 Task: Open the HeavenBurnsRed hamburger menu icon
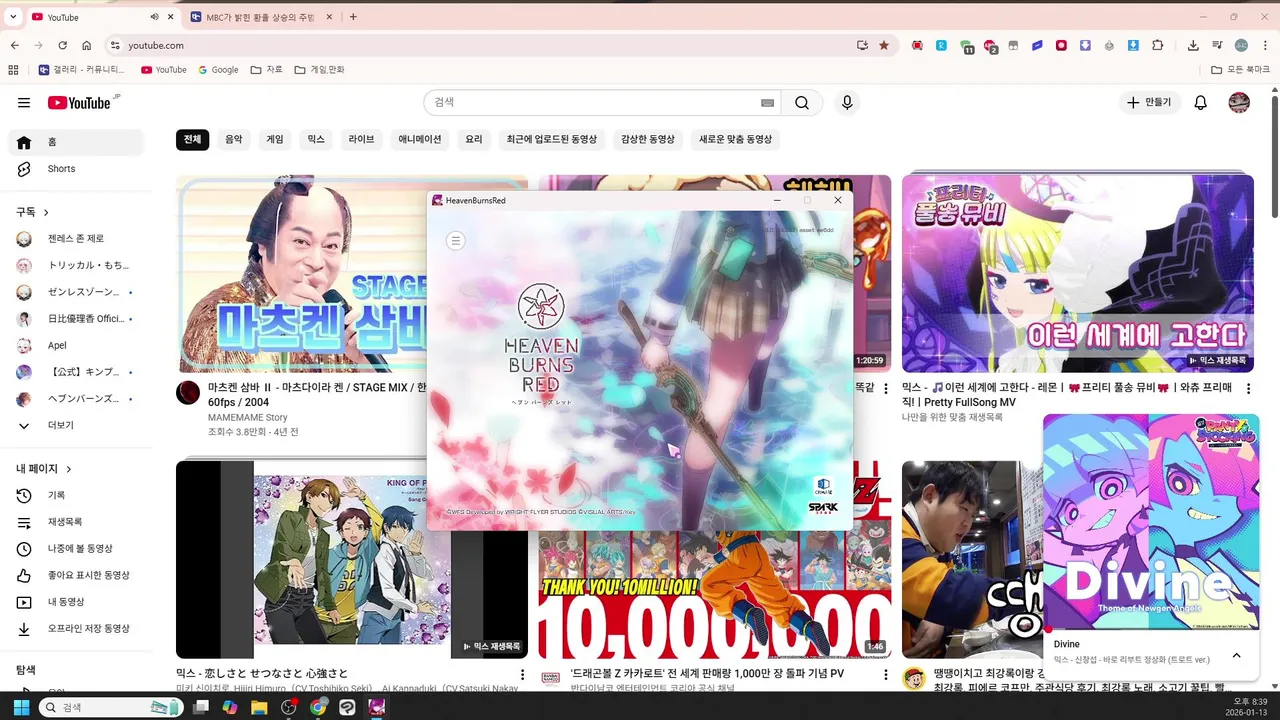[455, 240]
